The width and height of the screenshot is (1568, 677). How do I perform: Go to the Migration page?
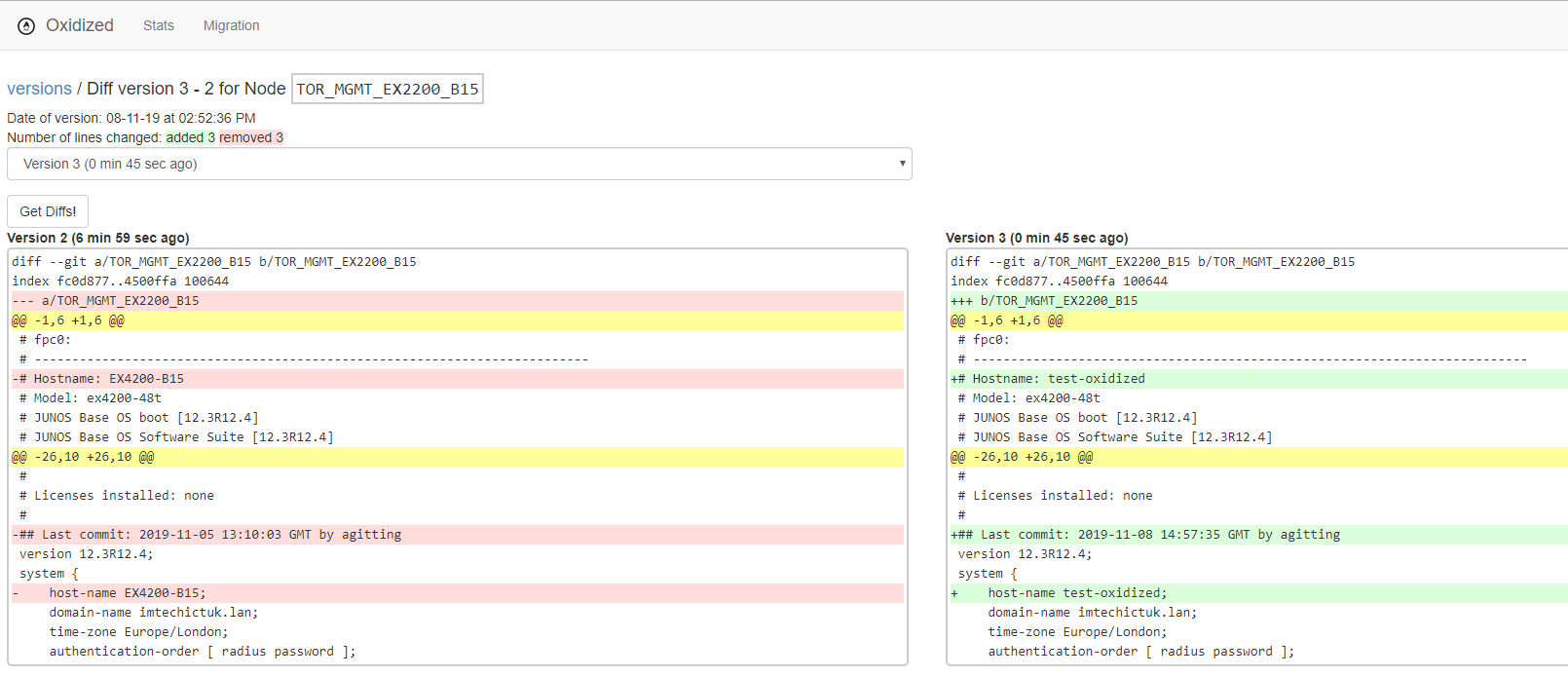tap(231, 25)
